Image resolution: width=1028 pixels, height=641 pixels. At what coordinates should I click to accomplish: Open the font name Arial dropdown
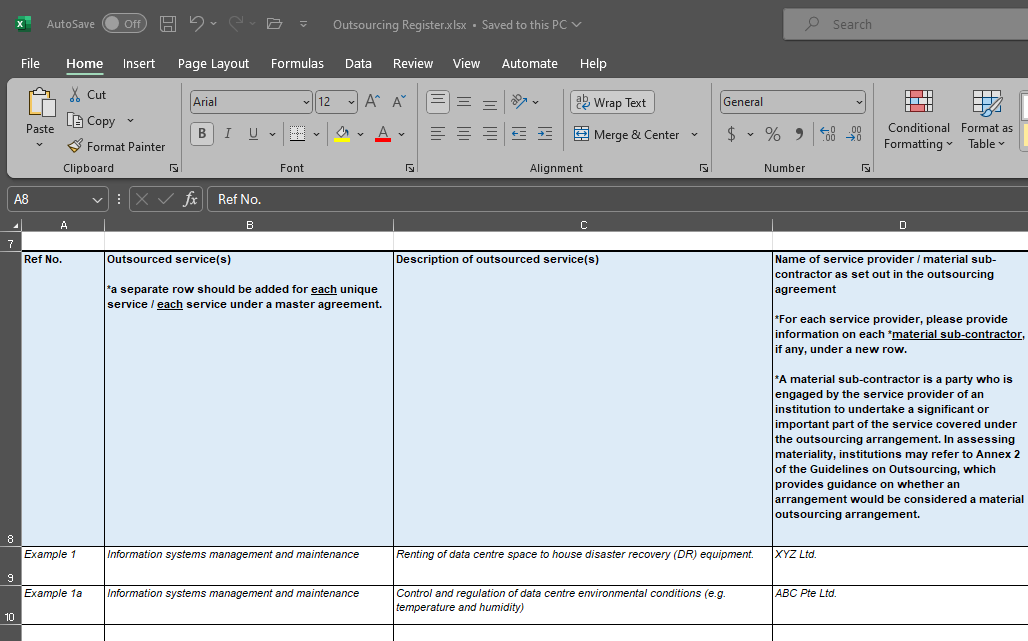(x=306, y=102)
